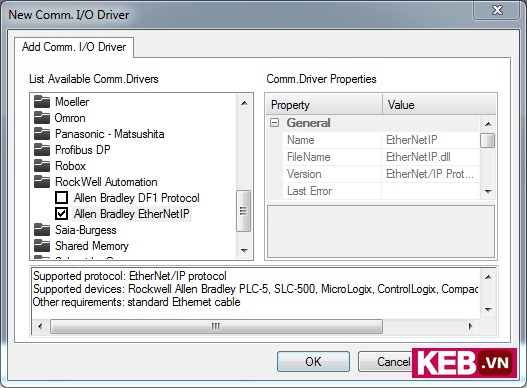The height and width of the screenshot is (388, 527).
Task: Click the description box scroll right arrow
Action: coord(471,326)
